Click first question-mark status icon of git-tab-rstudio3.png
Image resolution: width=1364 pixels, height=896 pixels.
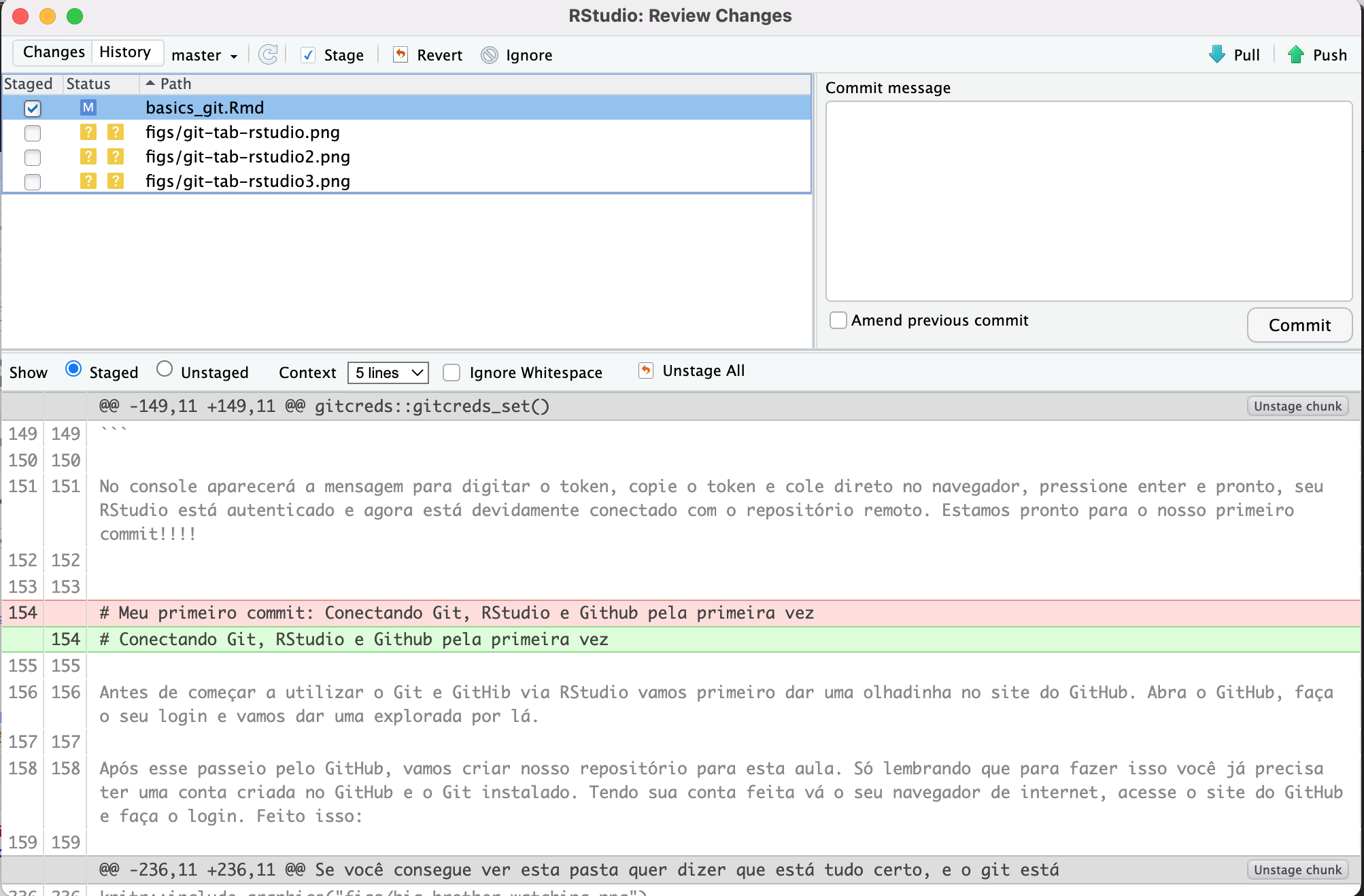(x=88, y=181)
